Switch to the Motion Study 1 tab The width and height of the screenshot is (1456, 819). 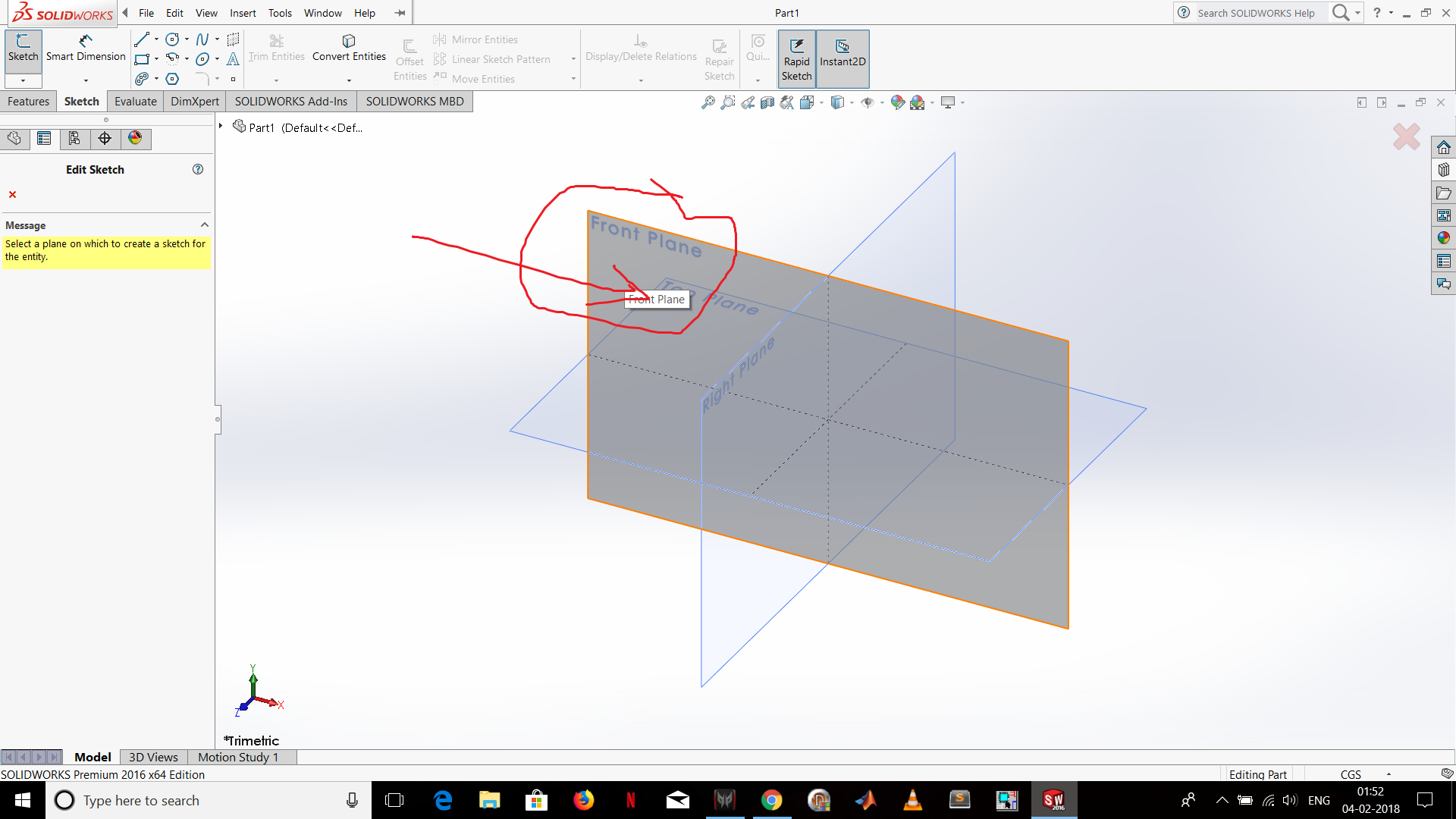coord(238,757)
